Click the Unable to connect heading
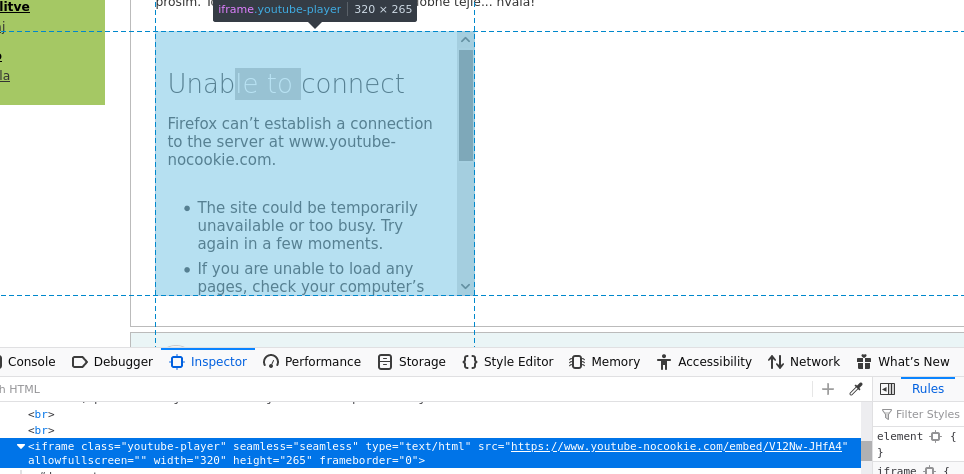Screen dimensions: 964x474 [x=286, y=84]
